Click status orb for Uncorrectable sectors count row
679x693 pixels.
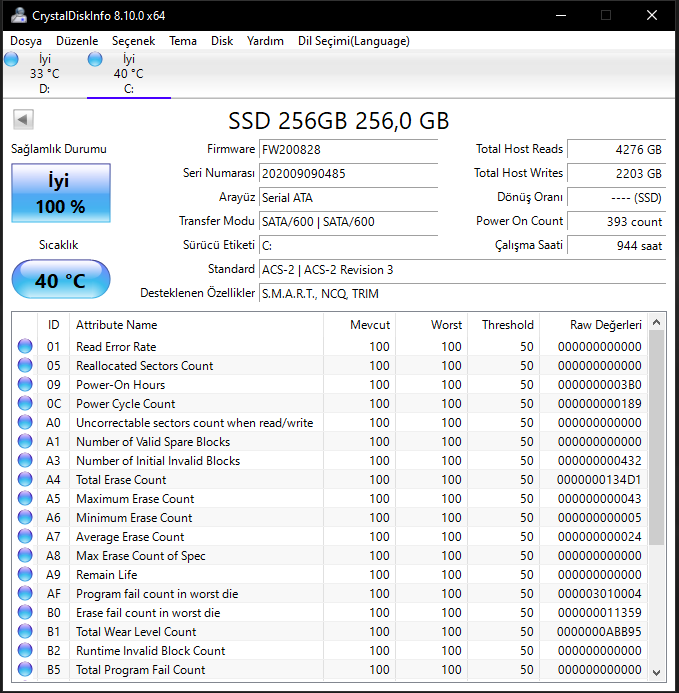(25, 422)
